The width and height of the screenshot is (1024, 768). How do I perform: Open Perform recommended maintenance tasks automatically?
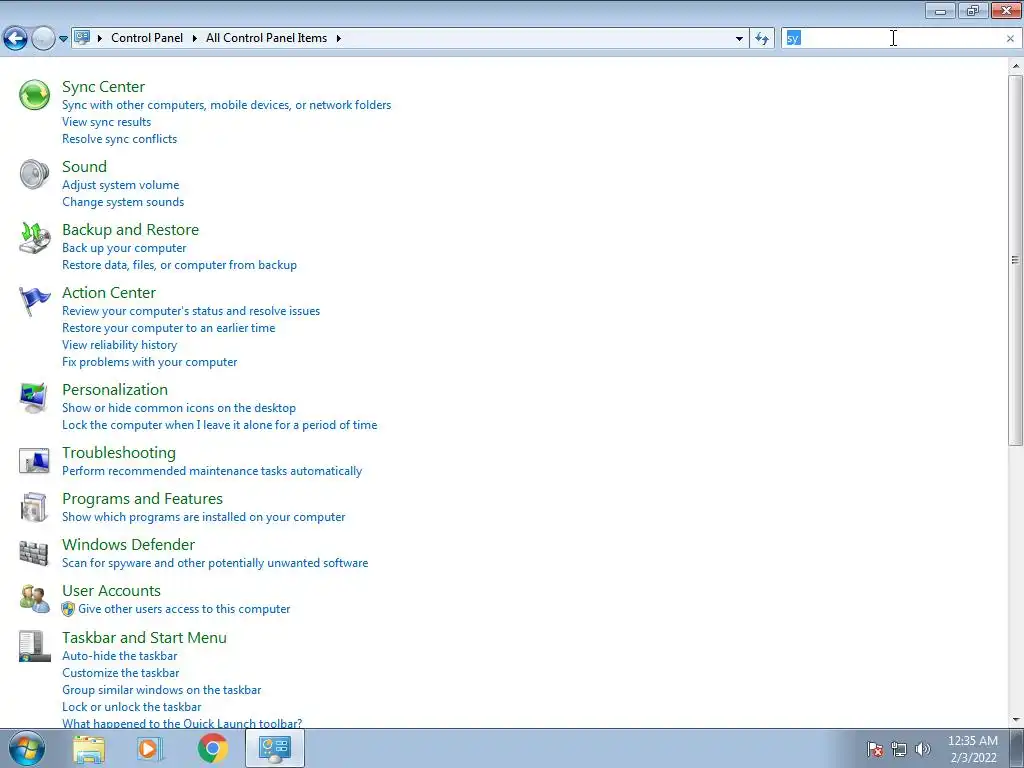point(212,472)
